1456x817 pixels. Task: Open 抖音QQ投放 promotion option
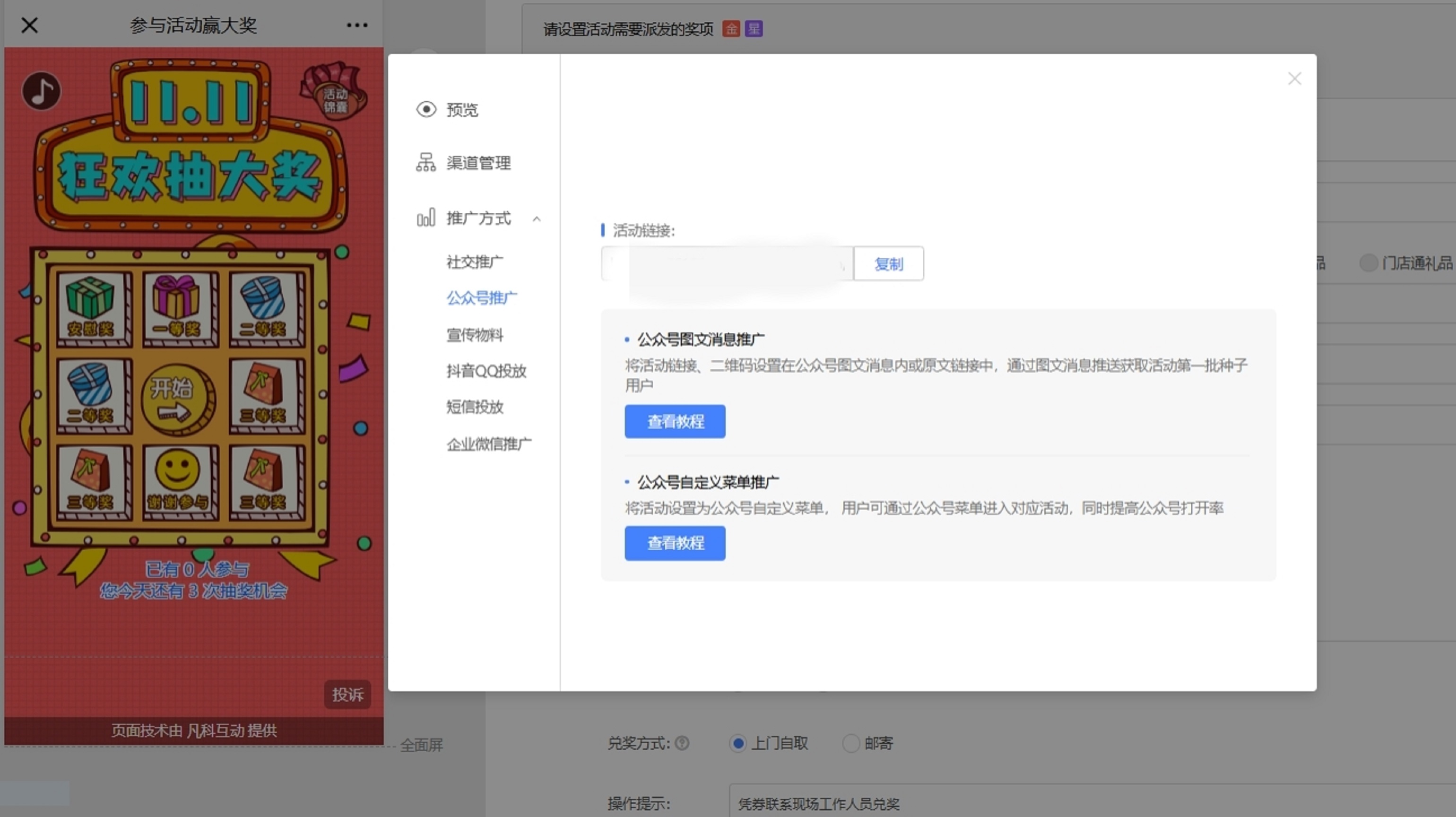[x=486, y=371]
